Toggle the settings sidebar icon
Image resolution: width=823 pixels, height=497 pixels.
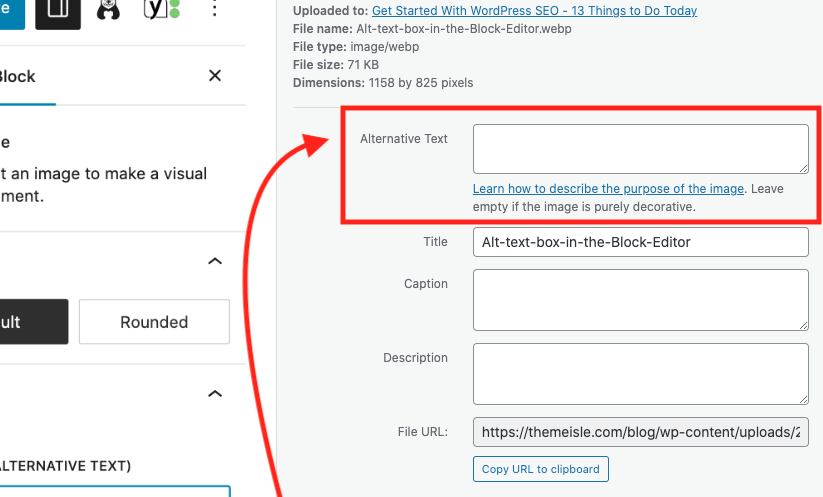click(x=58, y=12)
